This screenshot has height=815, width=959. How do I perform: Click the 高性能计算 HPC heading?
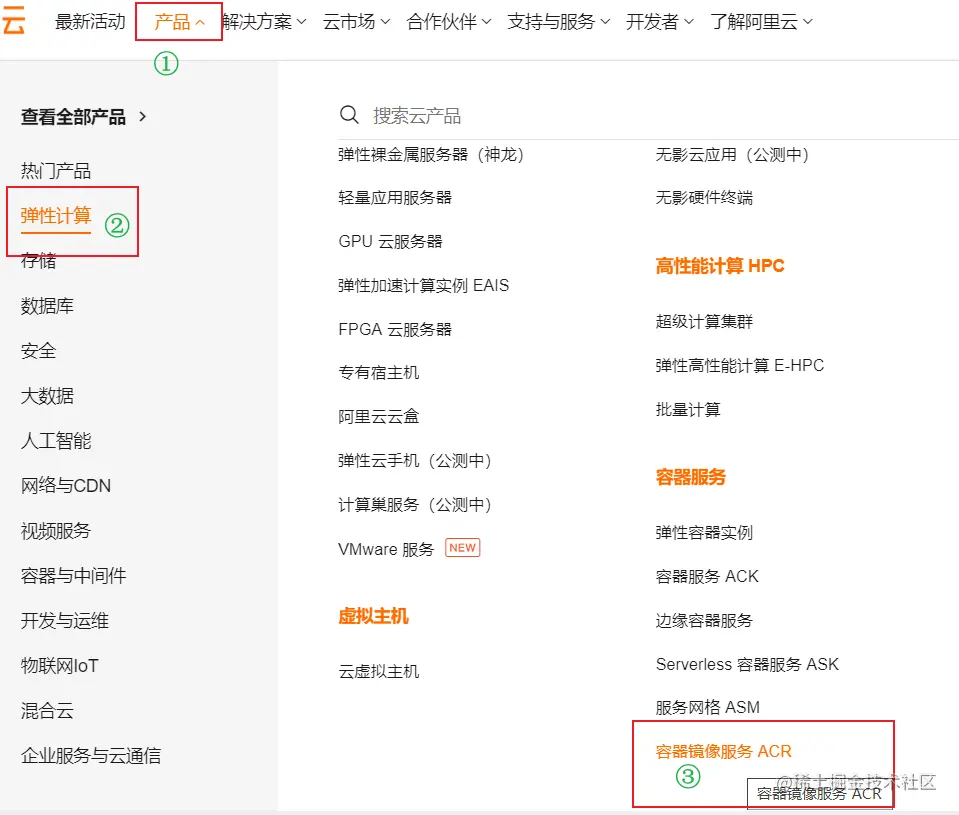(x=720, y=266)
